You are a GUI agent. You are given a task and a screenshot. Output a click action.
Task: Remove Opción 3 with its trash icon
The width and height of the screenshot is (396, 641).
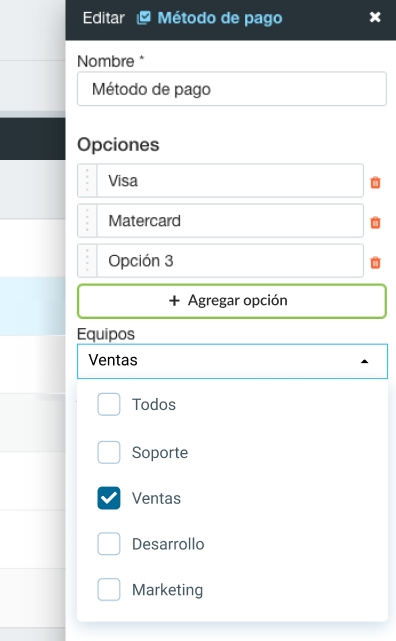pos(375,262)
